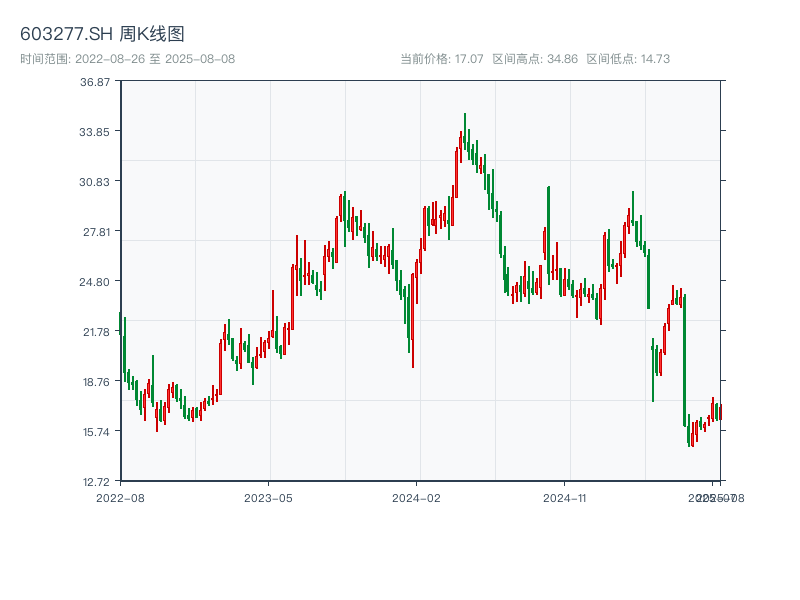Select the 区间高点 34.86 label
The height and width of the screenshot is (600, 800).
click(535, 59)
